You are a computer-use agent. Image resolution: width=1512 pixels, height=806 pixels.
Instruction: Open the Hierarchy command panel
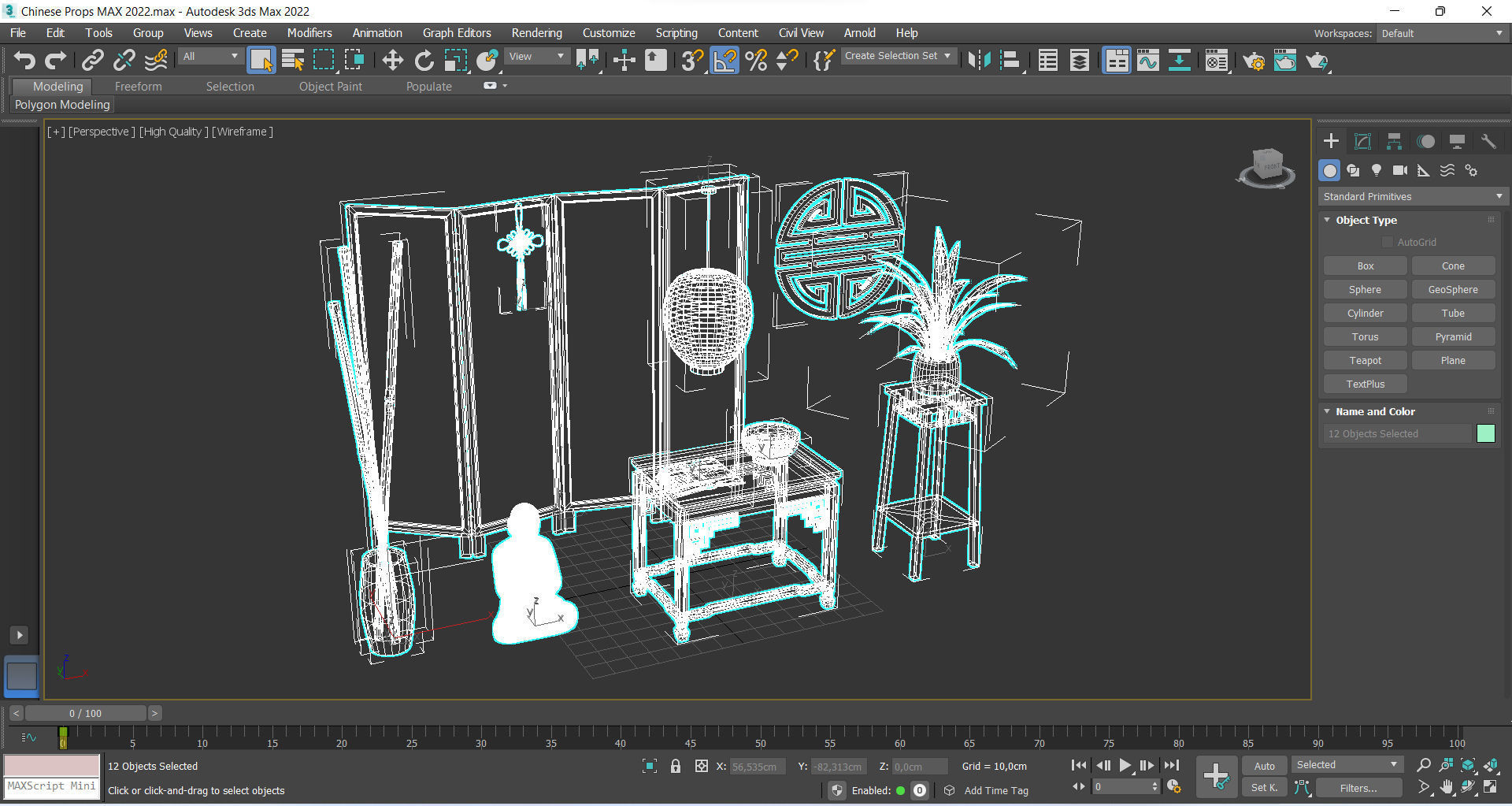point(1394,142)
